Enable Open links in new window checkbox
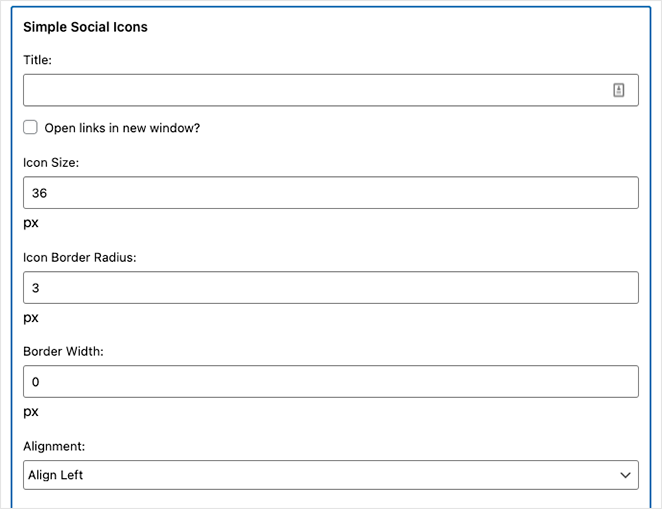Screen dimensions: 662x509 pos(30,127)
